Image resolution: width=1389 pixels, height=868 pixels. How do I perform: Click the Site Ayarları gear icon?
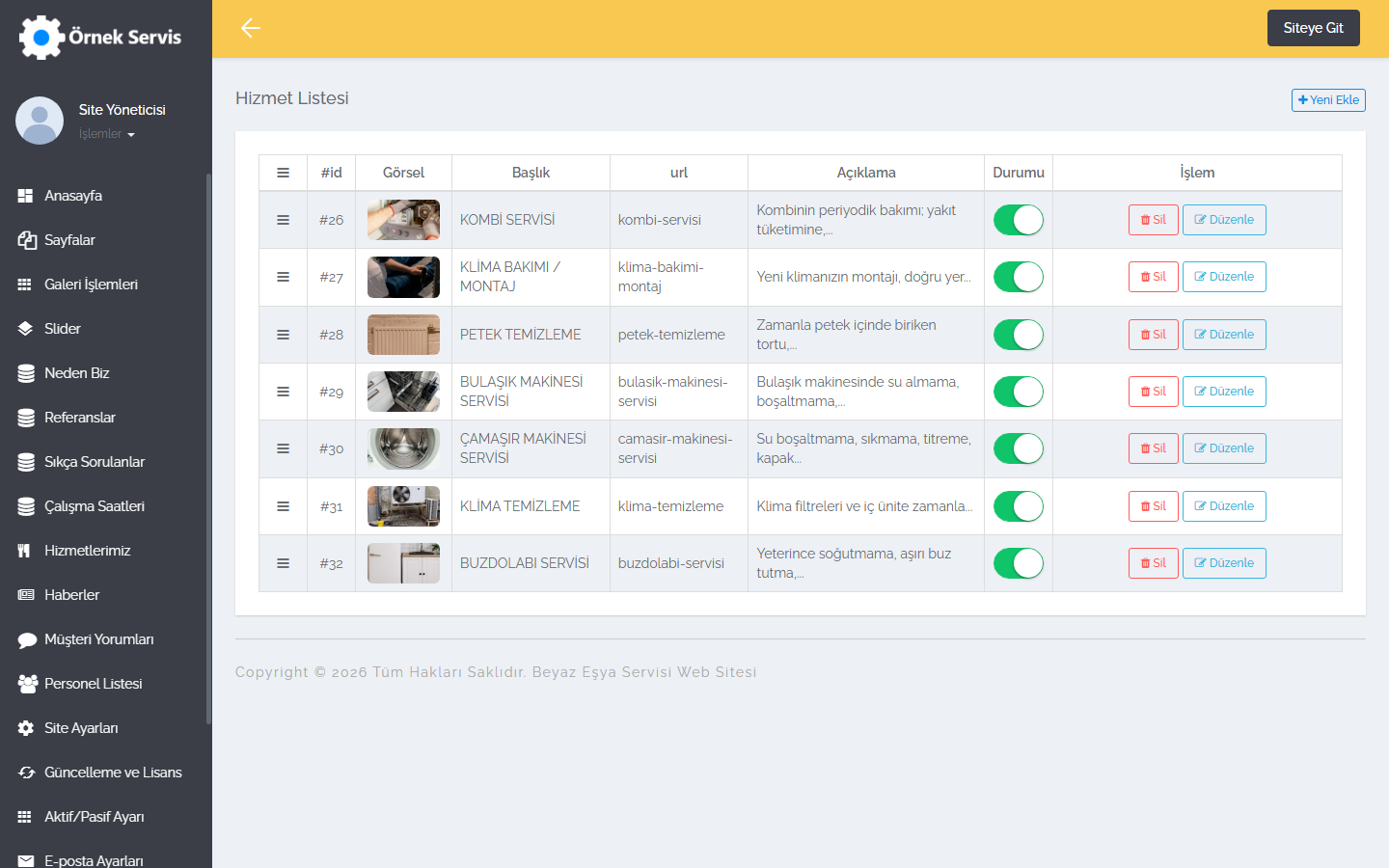pyautogui.click(x=26, y=728)
